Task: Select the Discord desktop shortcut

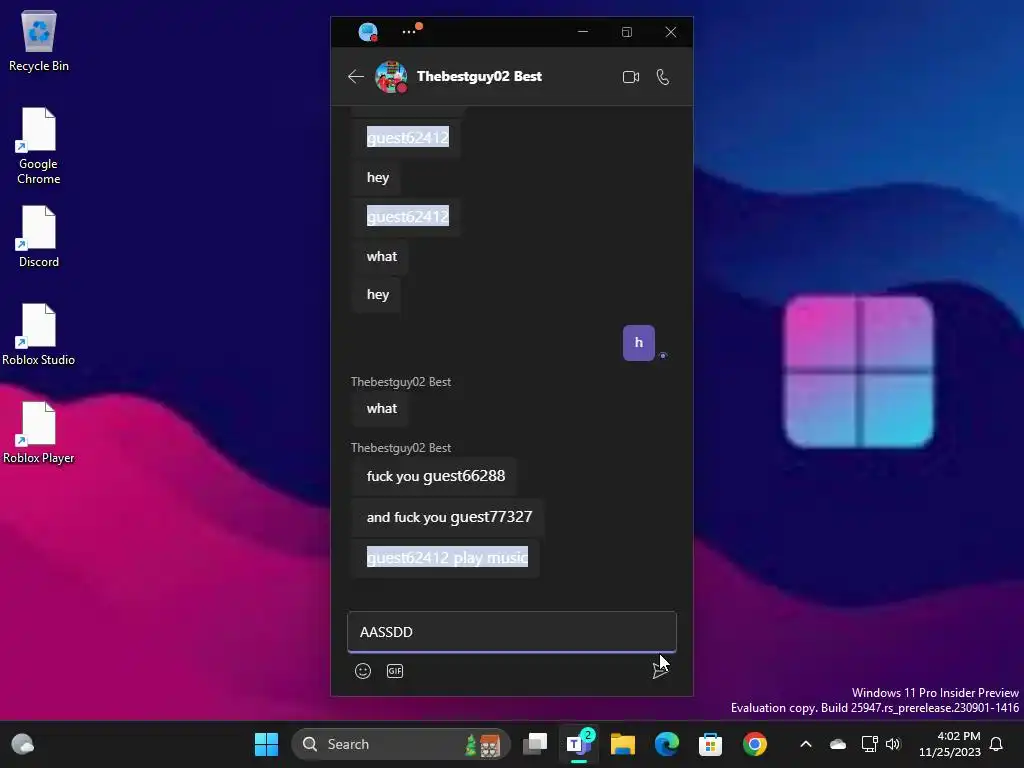Action: click(x=39, y=236)
